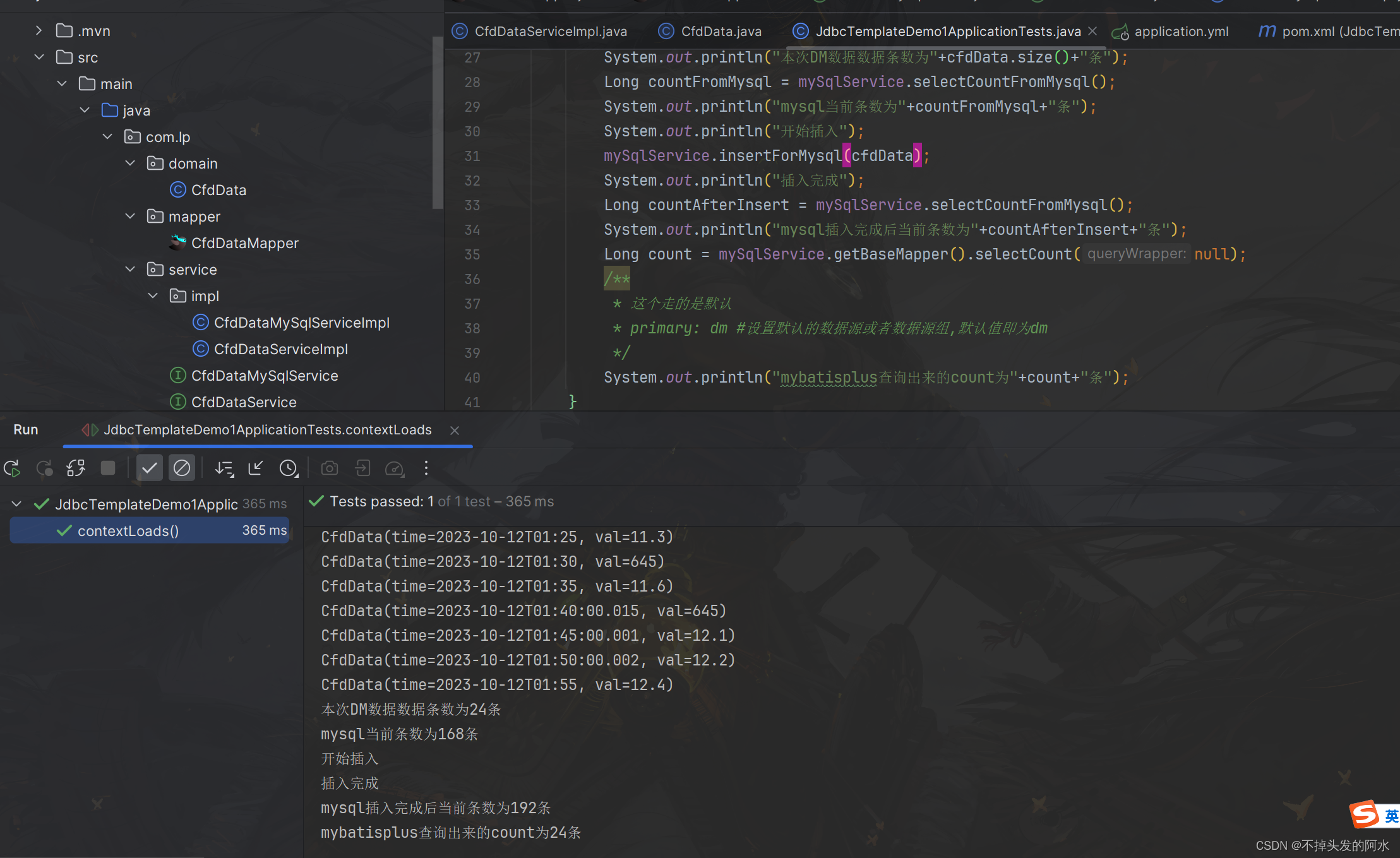Image resolution: width=1400 pixels, height=858 pixels.
Task: Expand the .mvn folder
Action: [39, 30]
